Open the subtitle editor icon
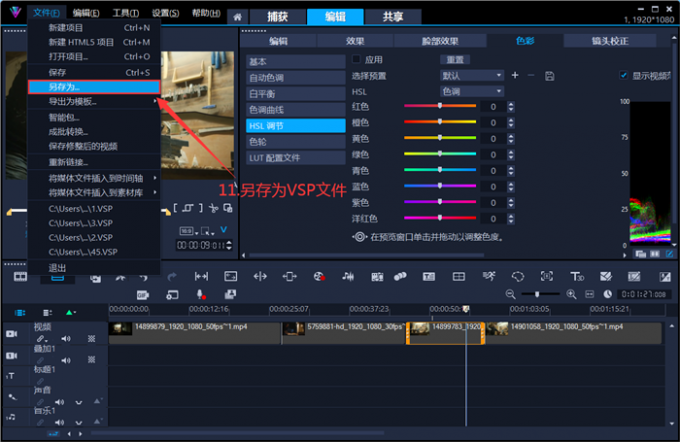 (429, 276)
